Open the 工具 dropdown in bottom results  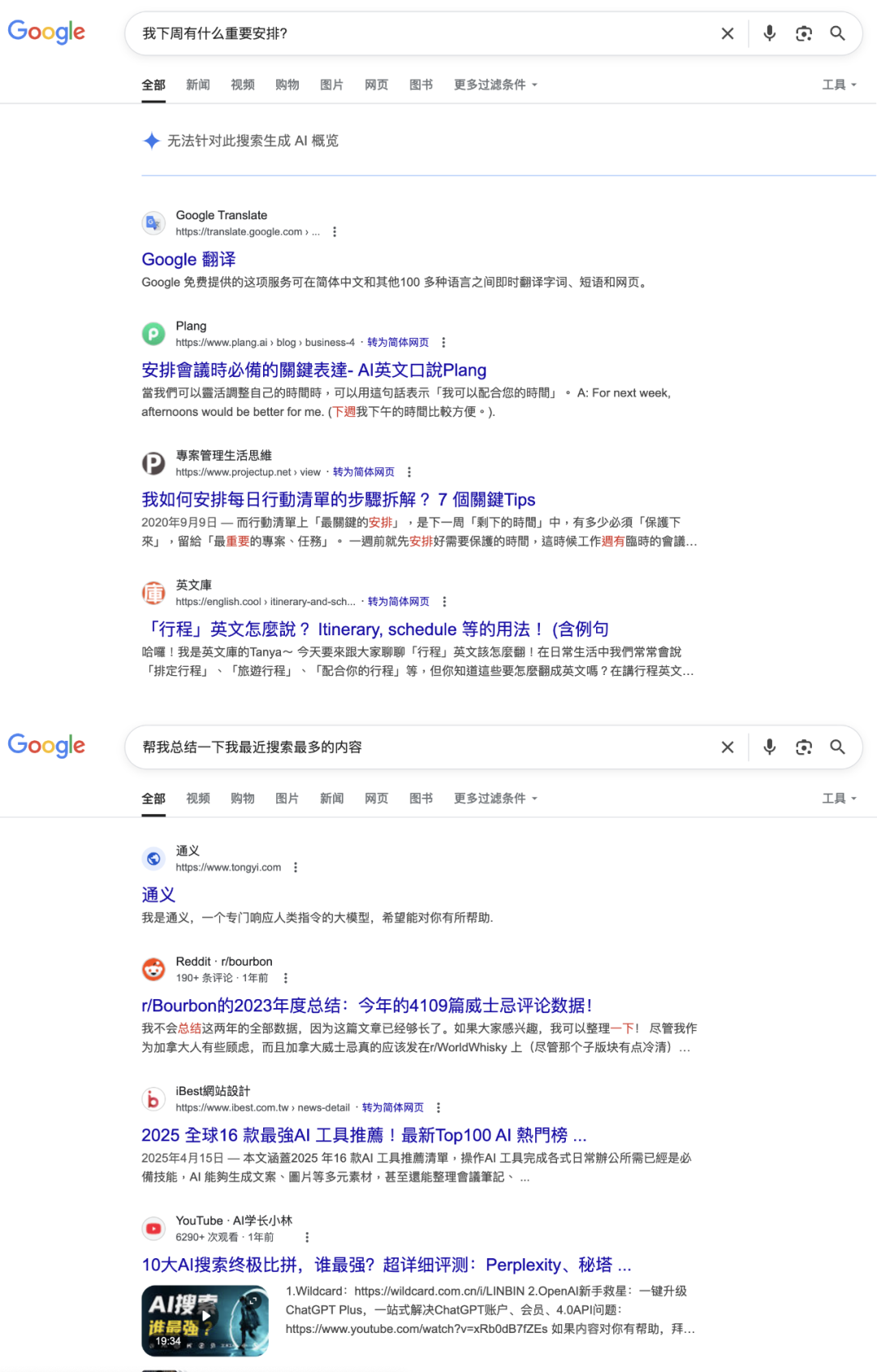tap(839, 799)
